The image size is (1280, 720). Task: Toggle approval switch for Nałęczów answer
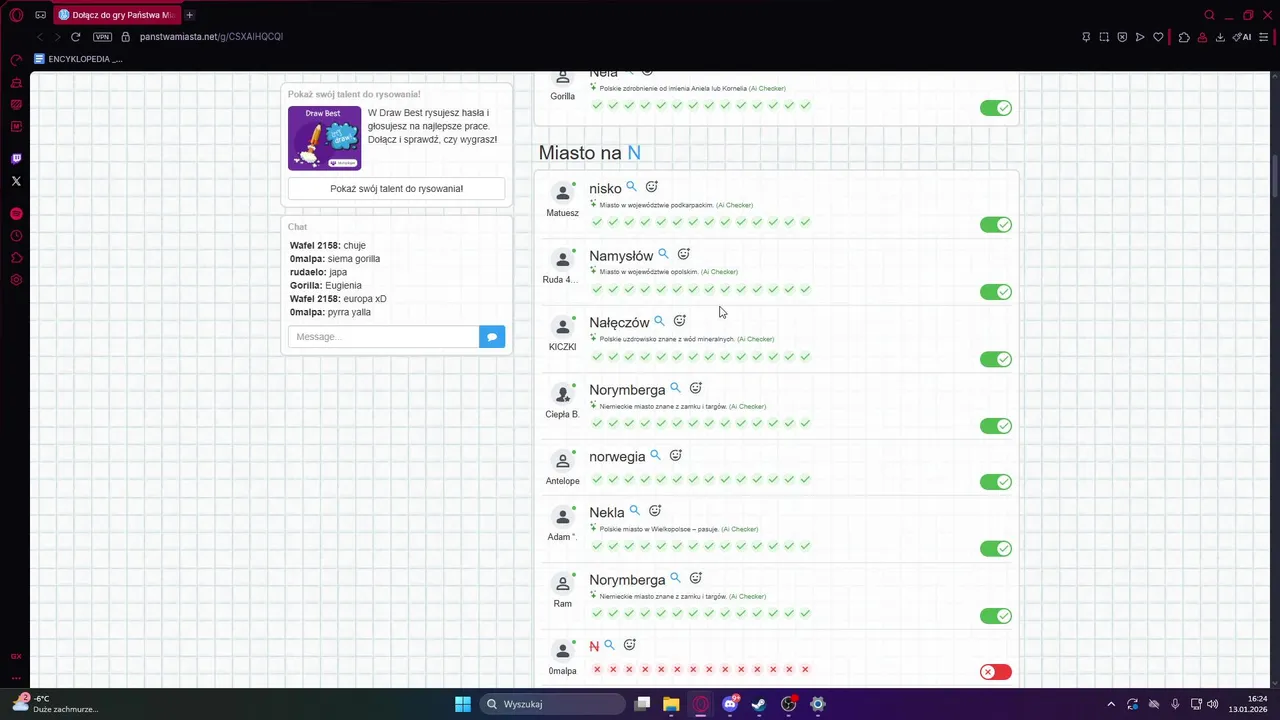click(x=996, y=359)
